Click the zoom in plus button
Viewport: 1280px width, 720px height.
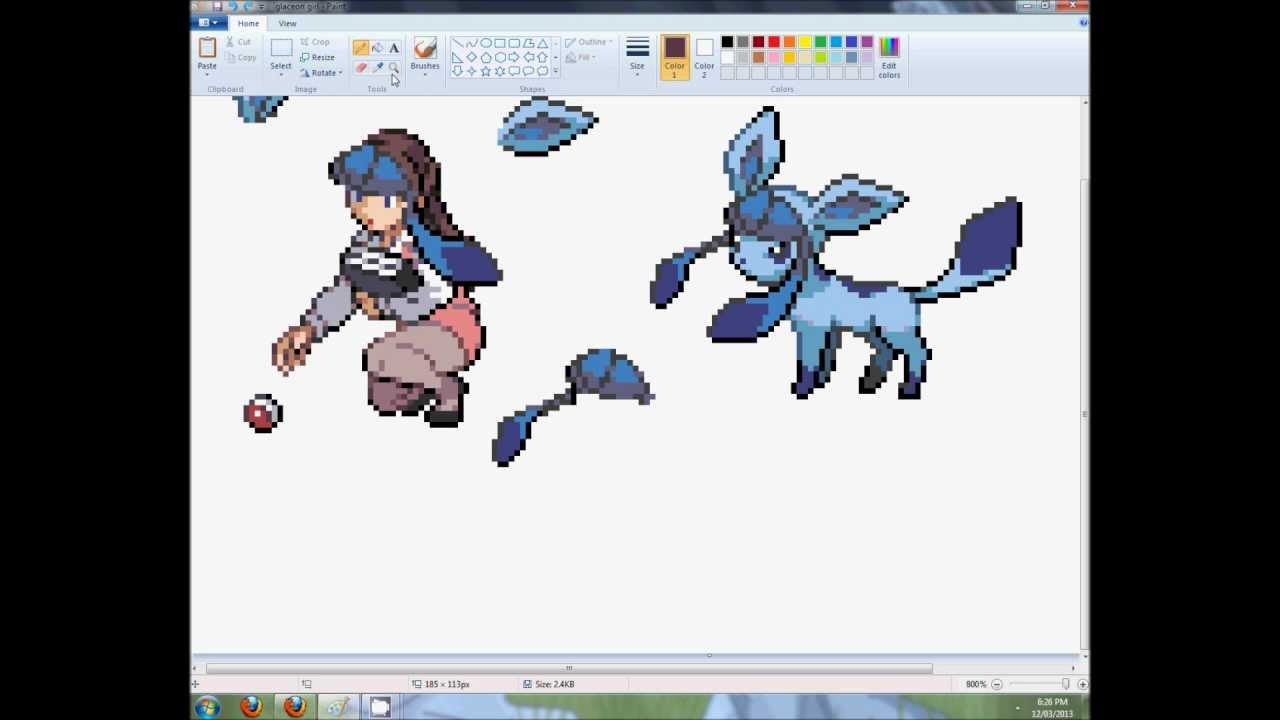click(1082, 684)
